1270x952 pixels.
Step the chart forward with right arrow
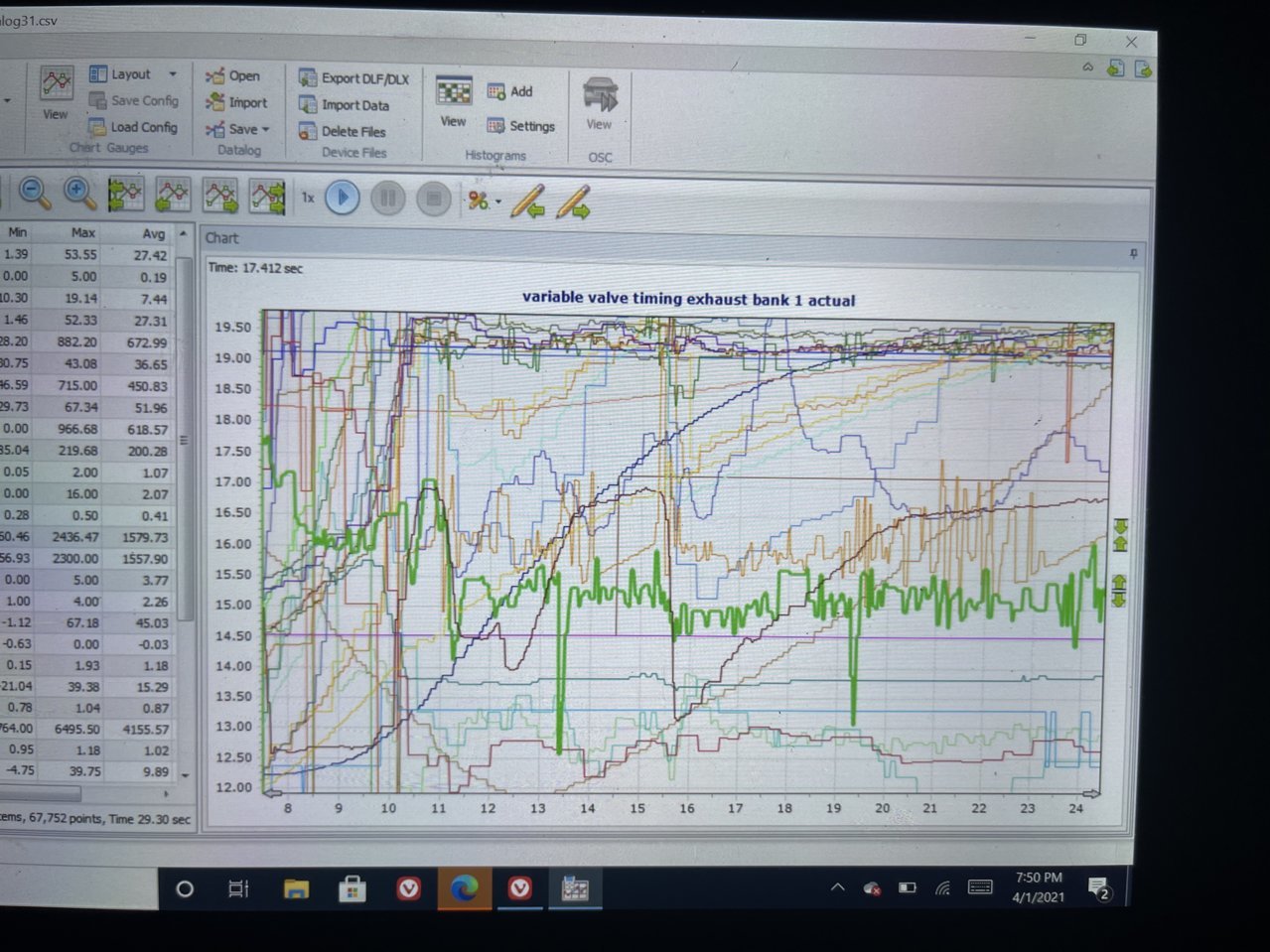coord(220,197)
